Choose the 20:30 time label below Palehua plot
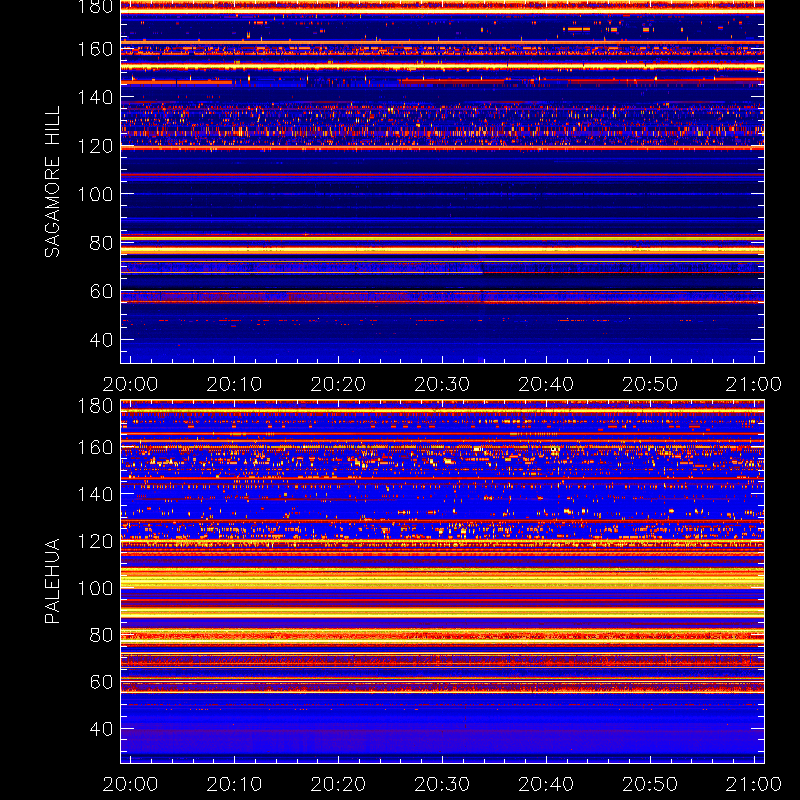 click(x=442, y=784)
